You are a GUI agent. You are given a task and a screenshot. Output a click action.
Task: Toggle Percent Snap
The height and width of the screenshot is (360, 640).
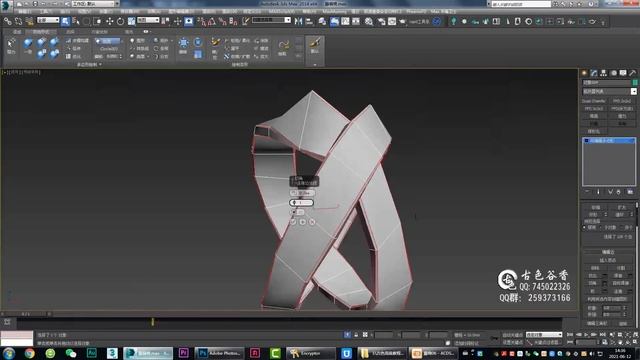(x=223, y=21)
